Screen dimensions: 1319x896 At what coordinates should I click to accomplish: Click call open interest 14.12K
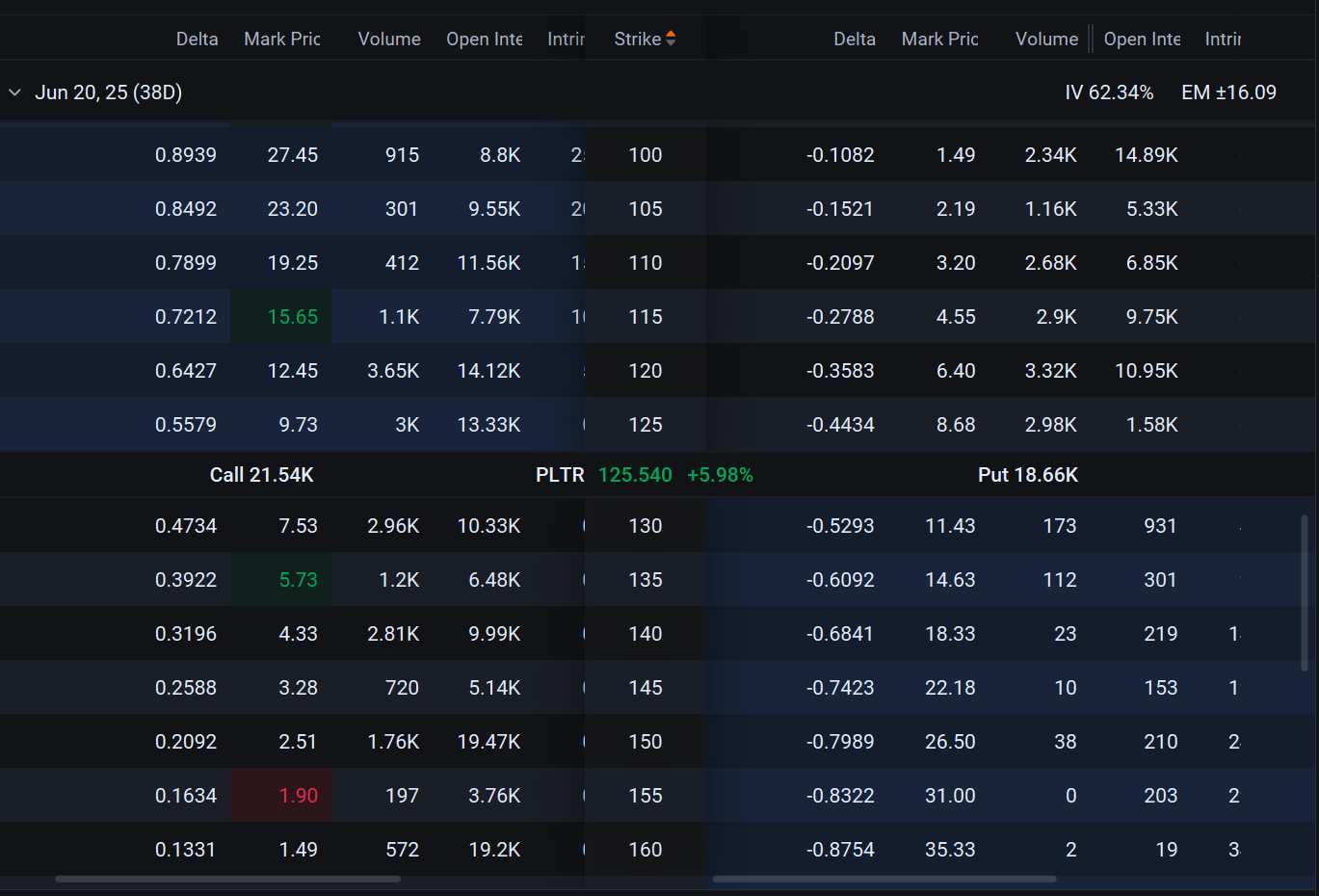[x=488, y=371]
